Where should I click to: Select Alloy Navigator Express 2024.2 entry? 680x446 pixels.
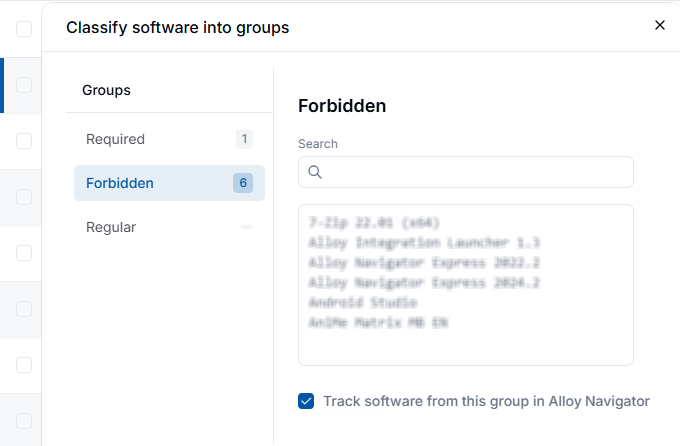coord(424,282)
